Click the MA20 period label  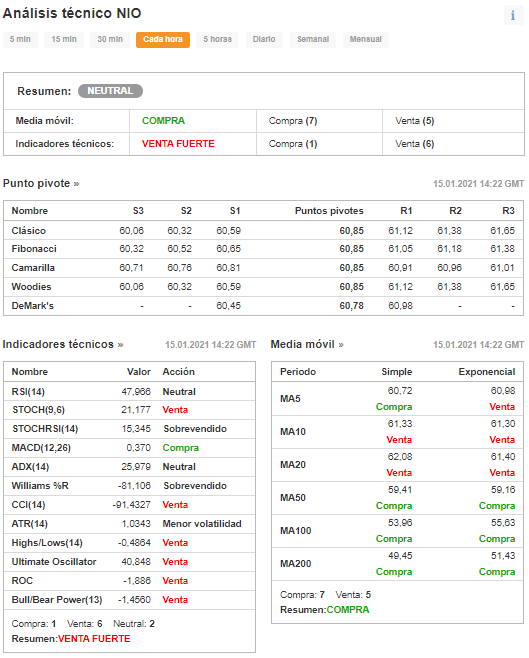coord(293,465)
